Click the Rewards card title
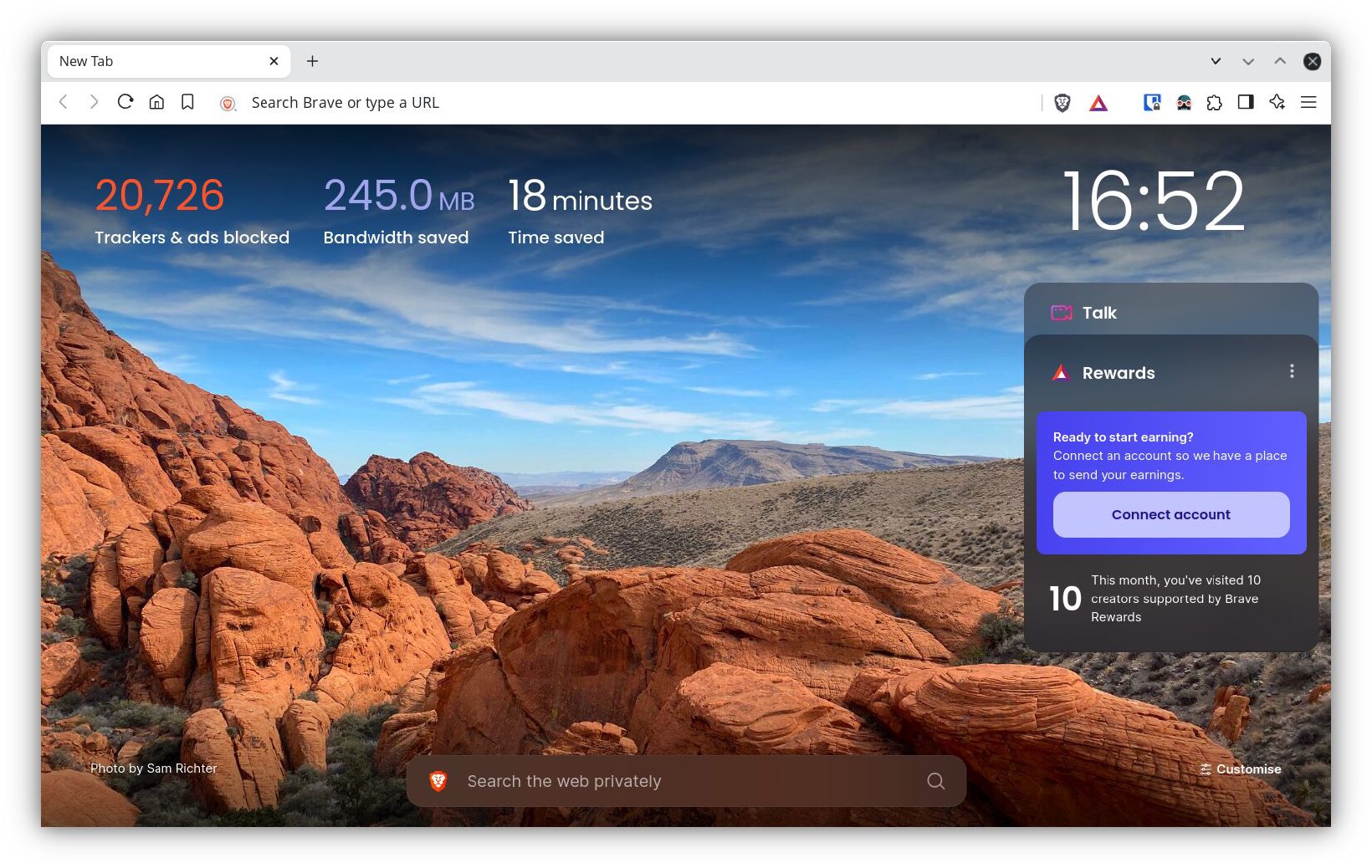Image resolution: width=1372 pixels, height=868 pixels. [1119, 373]
